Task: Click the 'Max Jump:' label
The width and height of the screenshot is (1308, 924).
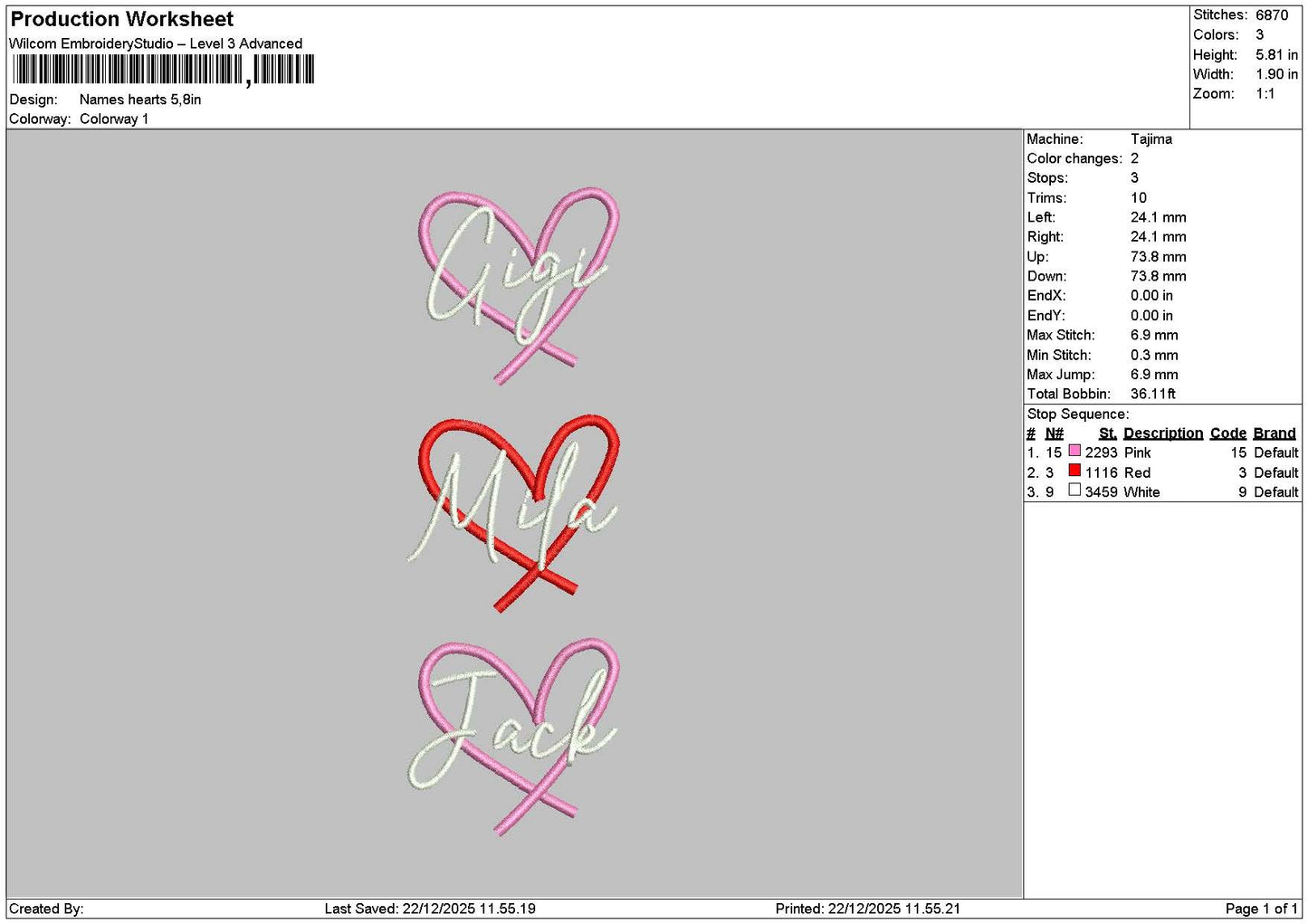Action: [x=1061, y=375]
